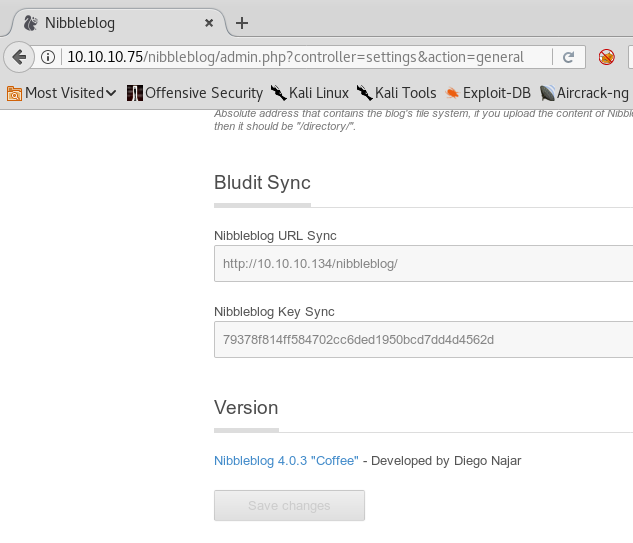Focus the Nibbleblog Key Sync field
This screenshot has width=633, height=543.
point(423,340)
